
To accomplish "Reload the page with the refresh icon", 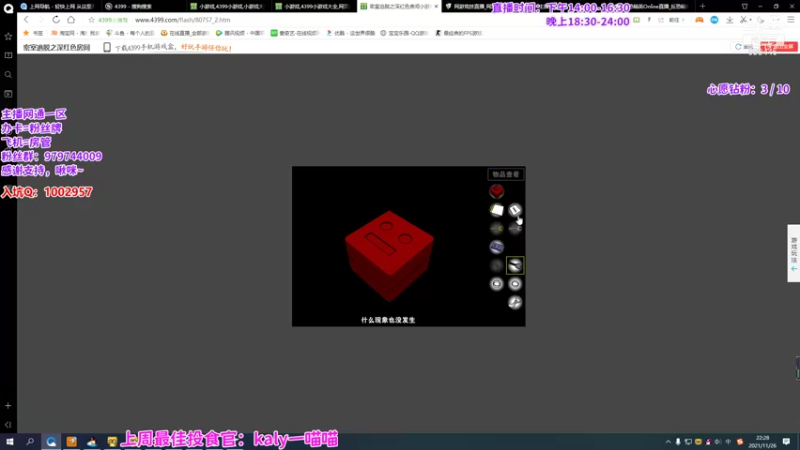I will [56, 20].
